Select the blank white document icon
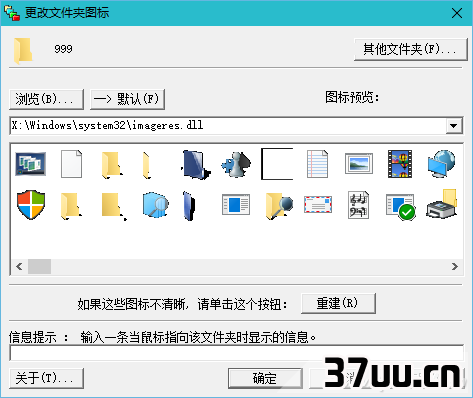Viewport: 473px width, 398px height. (71, 164)
